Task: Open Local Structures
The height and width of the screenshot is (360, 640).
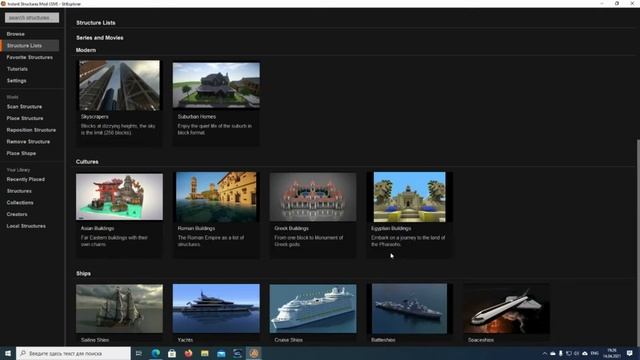Action: pos(26,226)
